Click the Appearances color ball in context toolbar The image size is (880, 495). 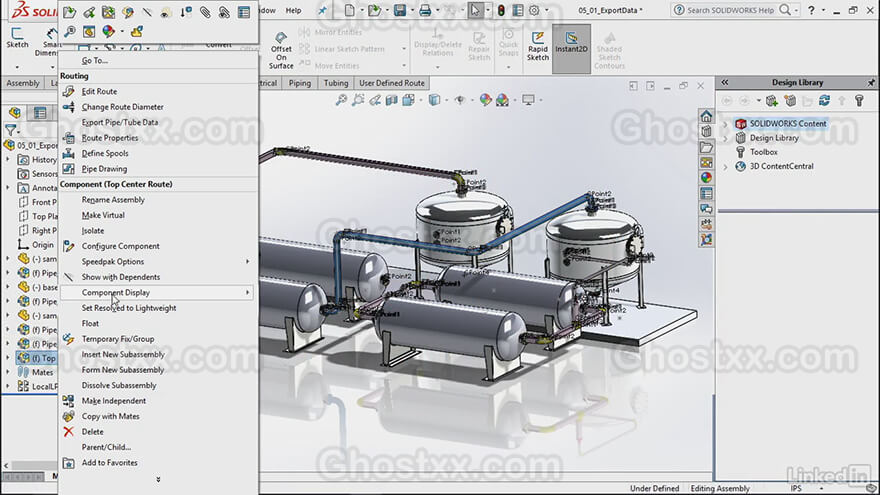tap(108, 31)
